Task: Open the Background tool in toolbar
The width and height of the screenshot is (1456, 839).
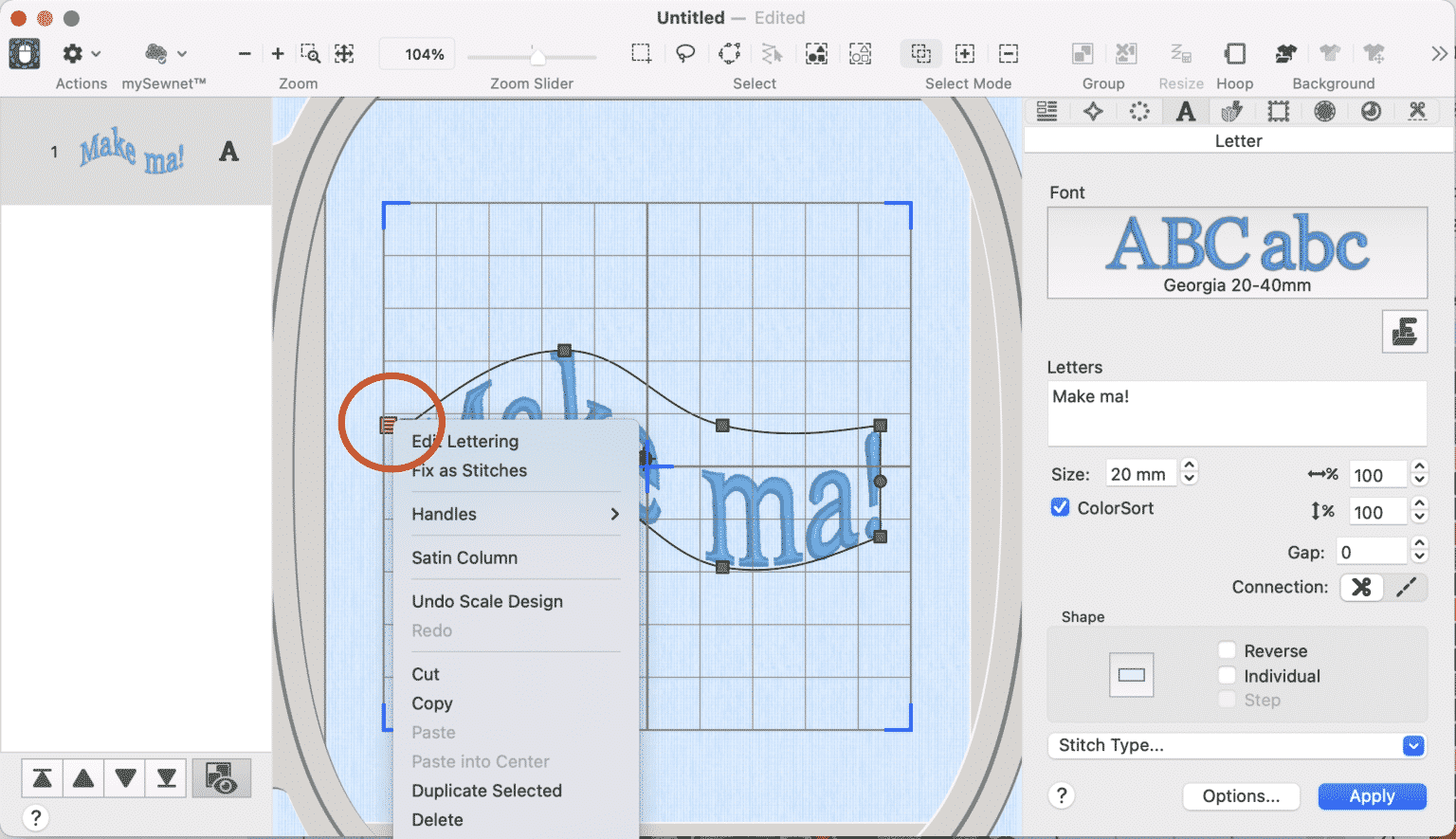Action: (1285, 54)
